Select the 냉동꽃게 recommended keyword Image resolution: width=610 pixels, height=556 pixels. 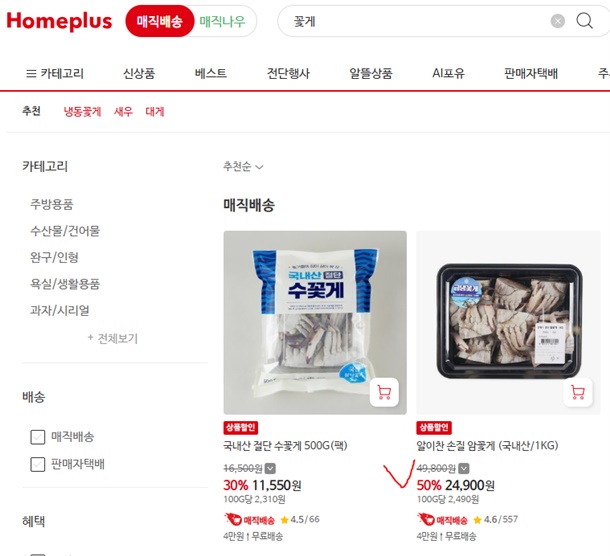click(x=82, y=112)
